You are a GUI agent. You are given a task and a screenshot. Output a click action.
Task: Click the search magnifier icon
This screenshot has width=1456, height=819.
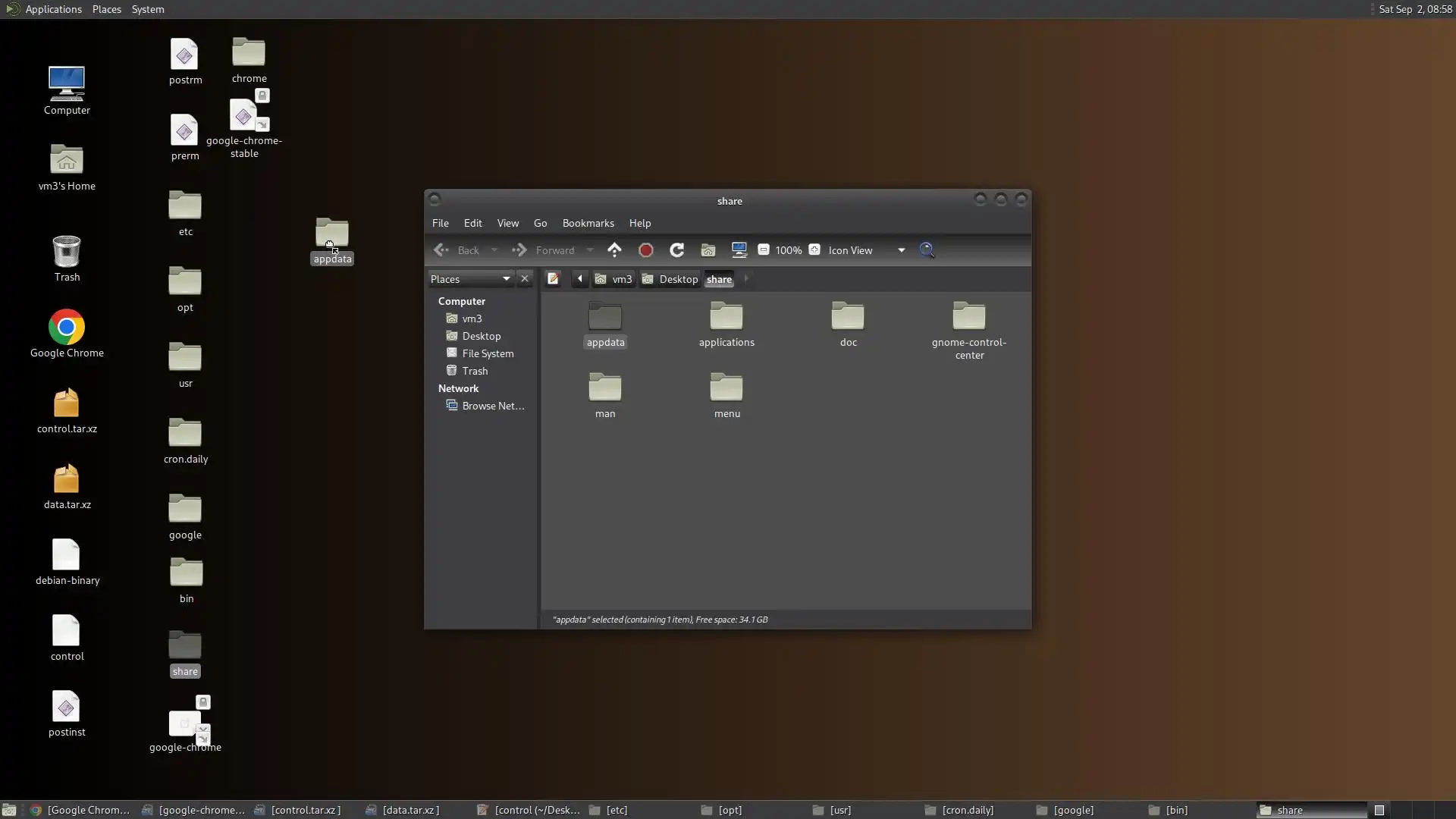[927, 249]
